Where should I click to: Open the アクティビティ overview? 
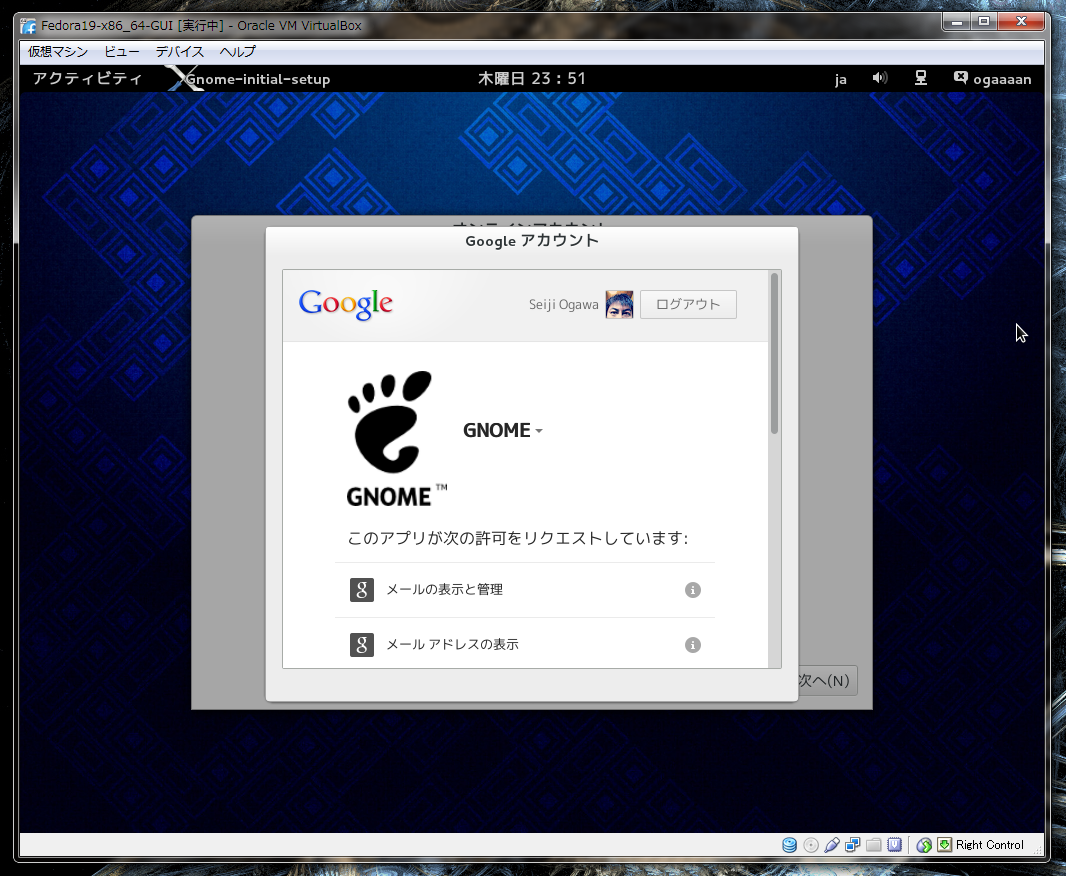[x=88, y=79]
